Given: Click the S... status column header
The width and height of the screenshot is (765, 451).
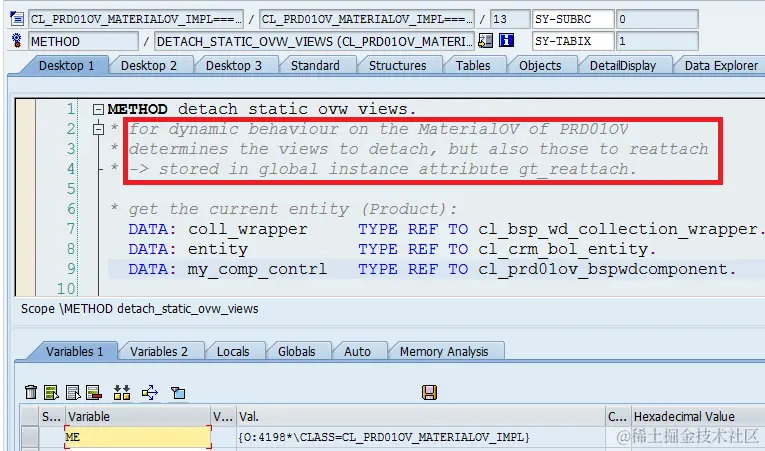Looking at the screenshot, I should 52,416.
